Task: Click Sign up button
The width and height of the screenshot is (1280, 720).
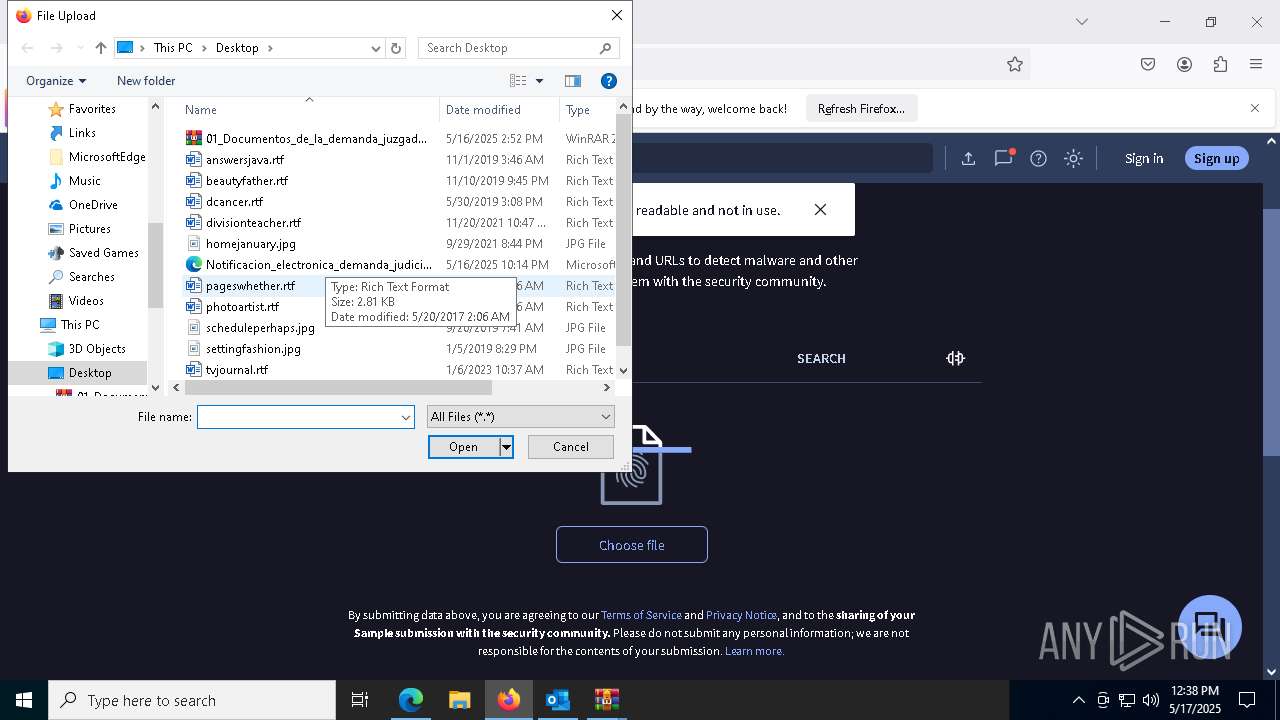Action: pyautogui.click(x=1216, y=158)
